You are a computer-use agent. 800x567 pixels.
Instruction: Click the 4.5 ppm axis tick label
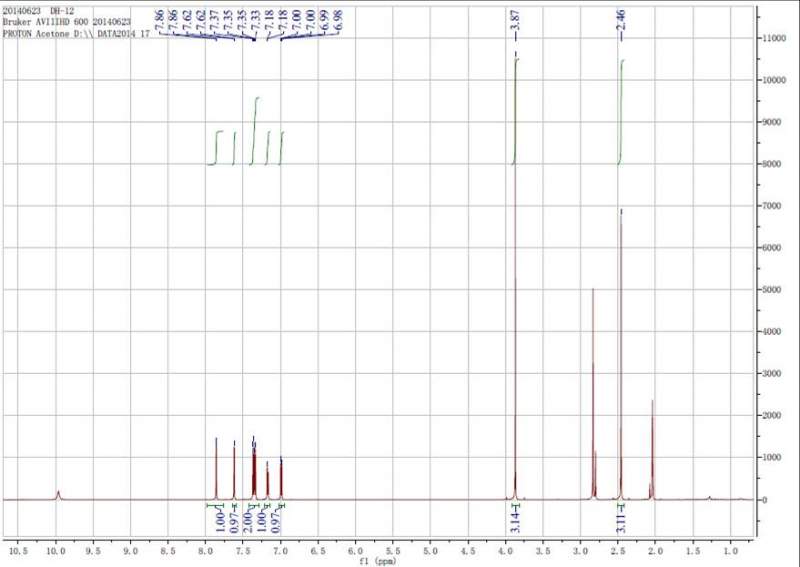468,551
